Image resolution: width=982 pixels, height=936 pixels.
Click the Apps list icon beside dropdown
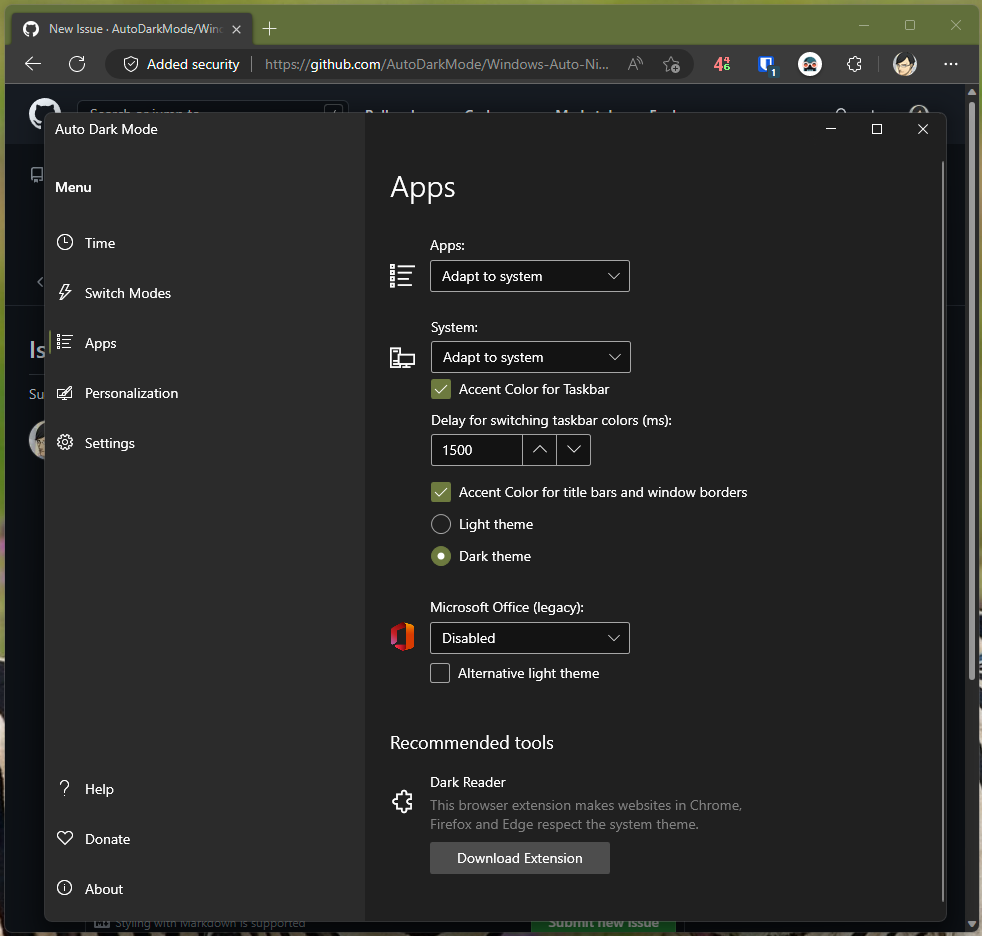402,275
